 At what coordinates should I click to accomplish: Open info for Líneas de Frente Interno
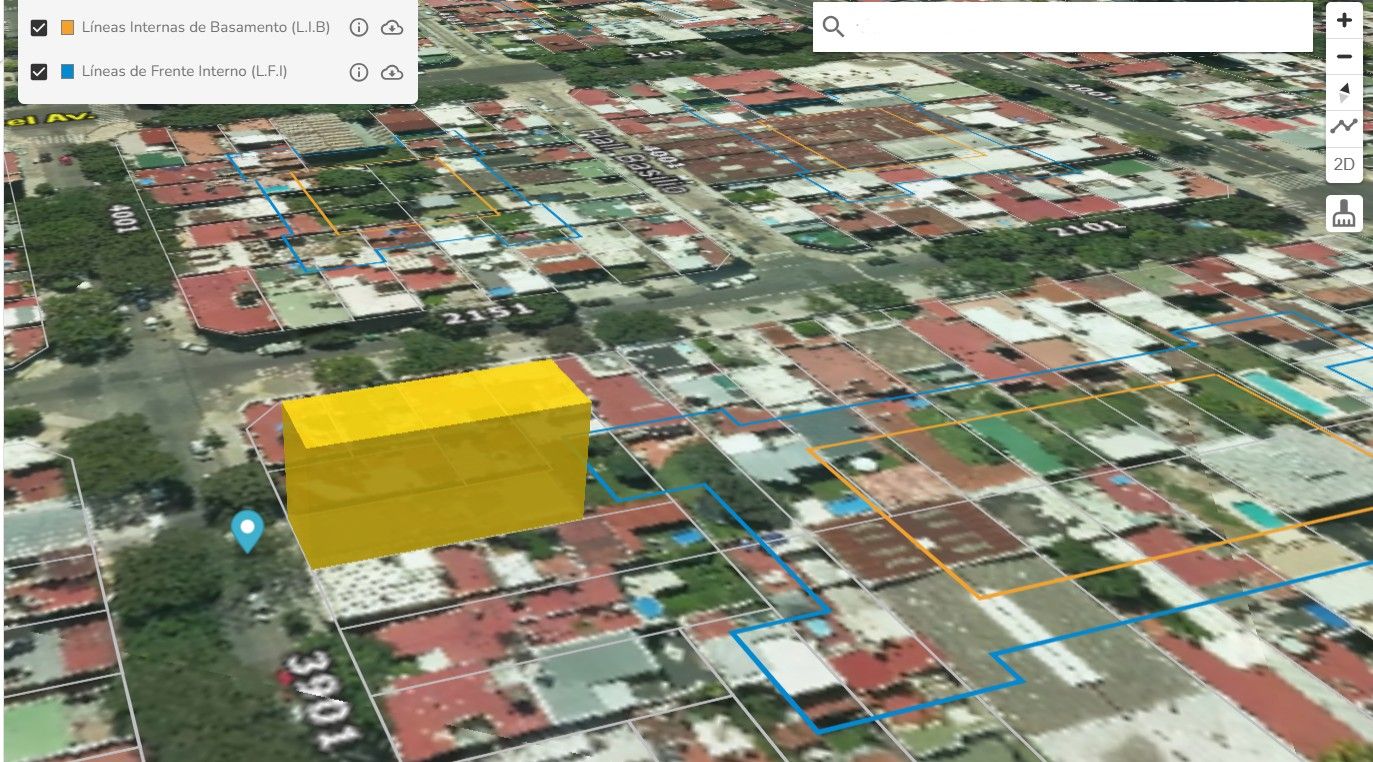pyautogui.click(x=359, y=72)
